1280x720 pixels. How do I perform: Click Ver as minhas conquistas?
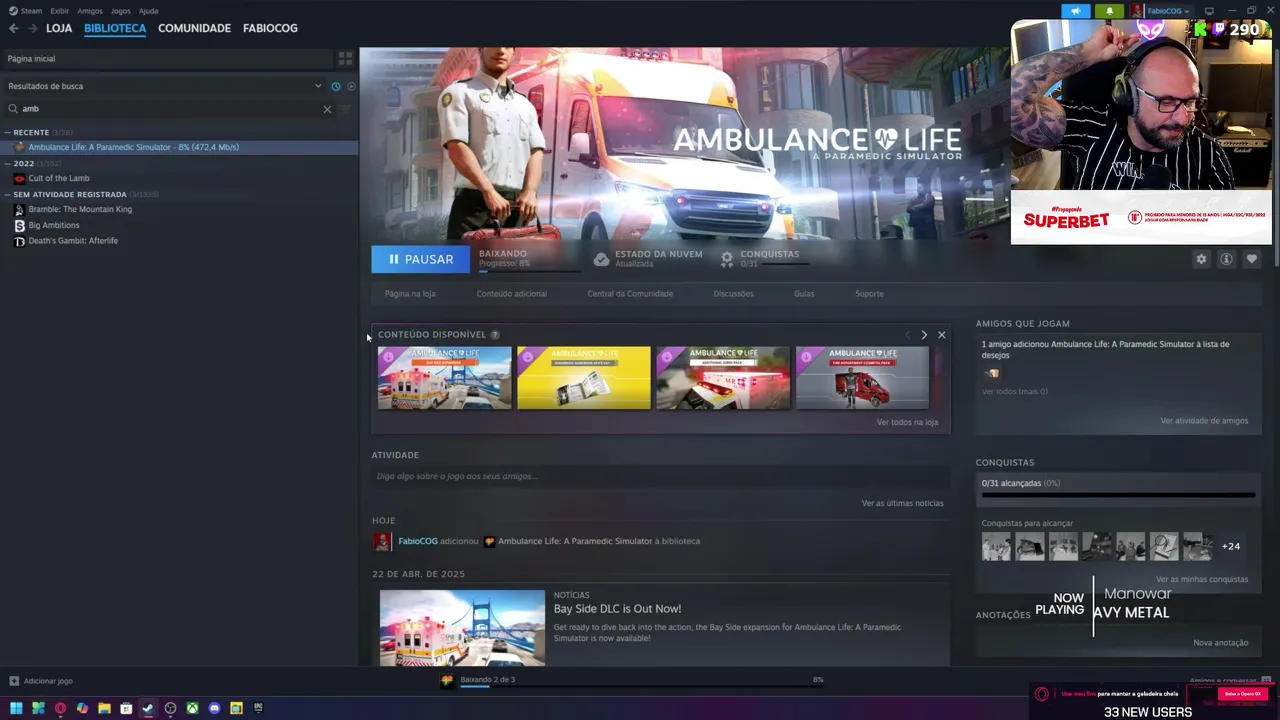(x=1202, y=580)
